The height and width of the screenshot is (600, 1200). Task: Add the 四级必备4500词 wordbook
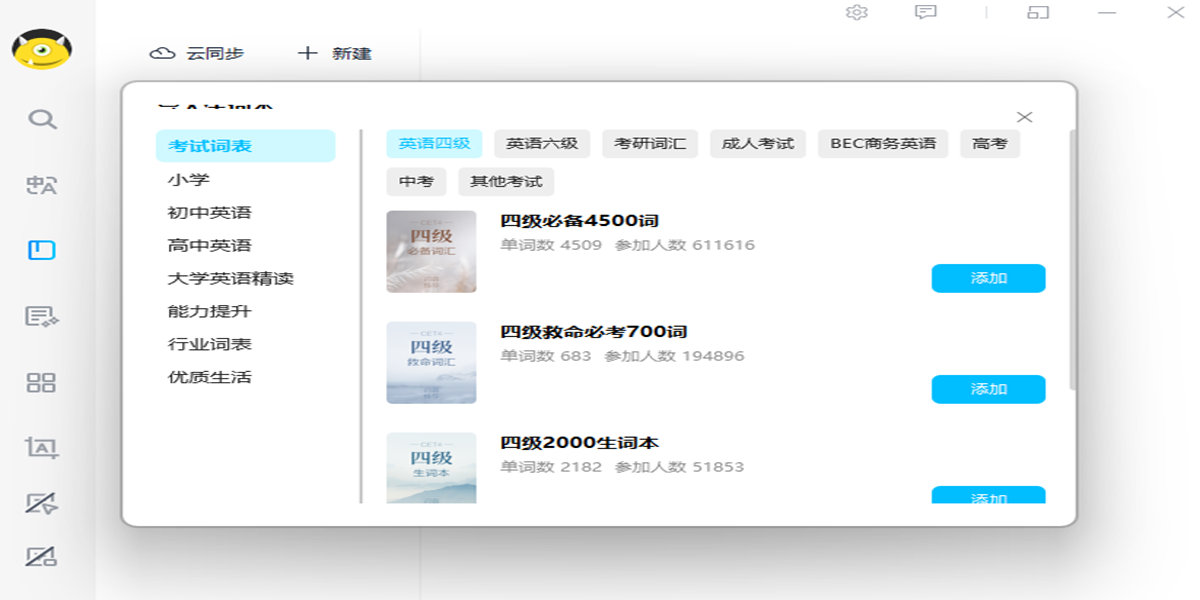coord(988,279)
